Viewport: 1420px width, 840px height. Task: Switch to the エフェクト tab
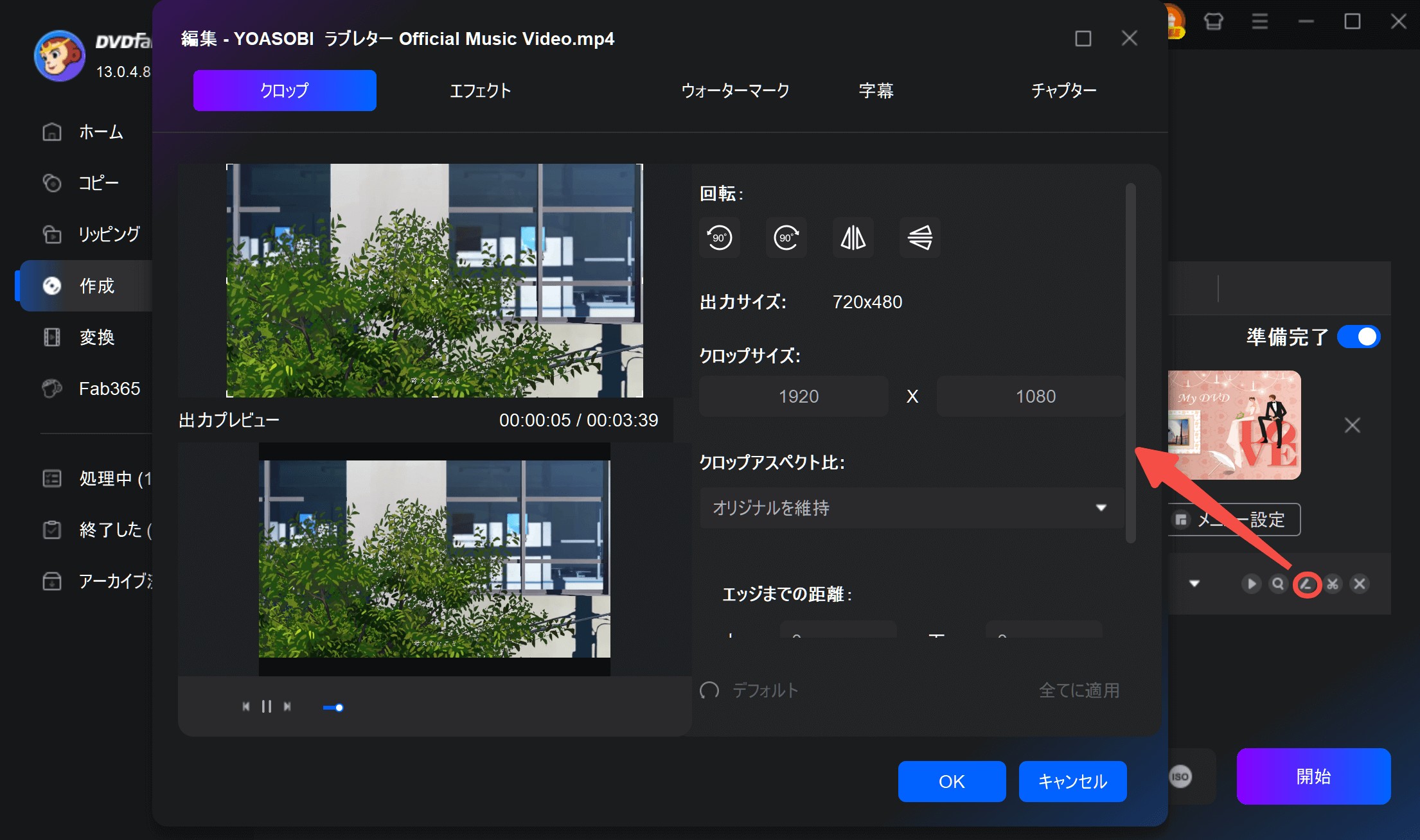click(x=480, y=91)
